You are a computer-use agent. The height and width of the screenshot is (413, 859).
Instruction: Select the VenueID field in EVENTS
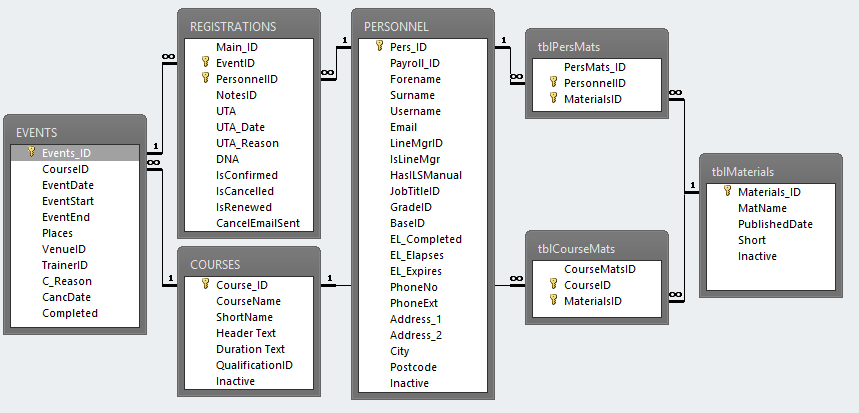(64, 249)
